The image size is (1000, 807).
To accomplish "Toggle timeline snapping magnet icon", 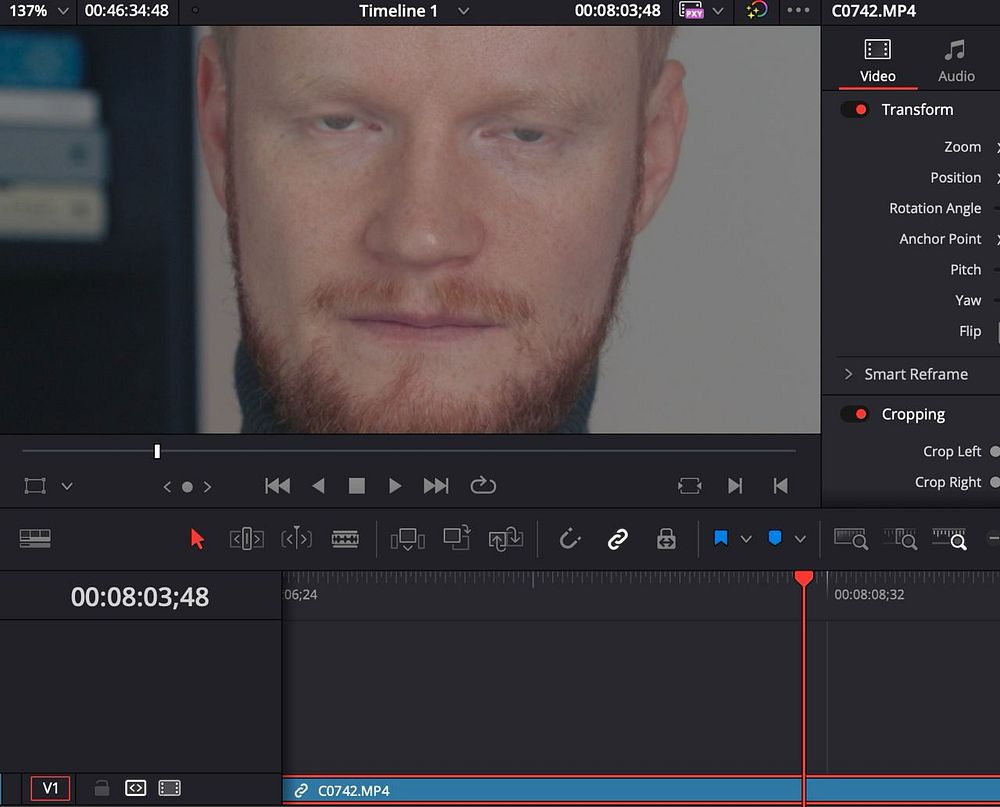I will 570,539.
